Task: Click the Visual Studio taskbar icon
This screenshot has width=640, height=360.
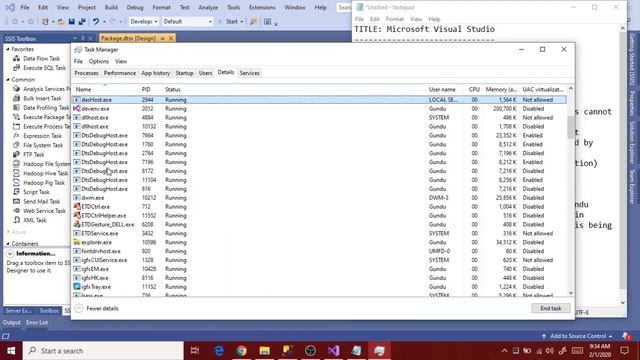Action: (x=333, y=351)
